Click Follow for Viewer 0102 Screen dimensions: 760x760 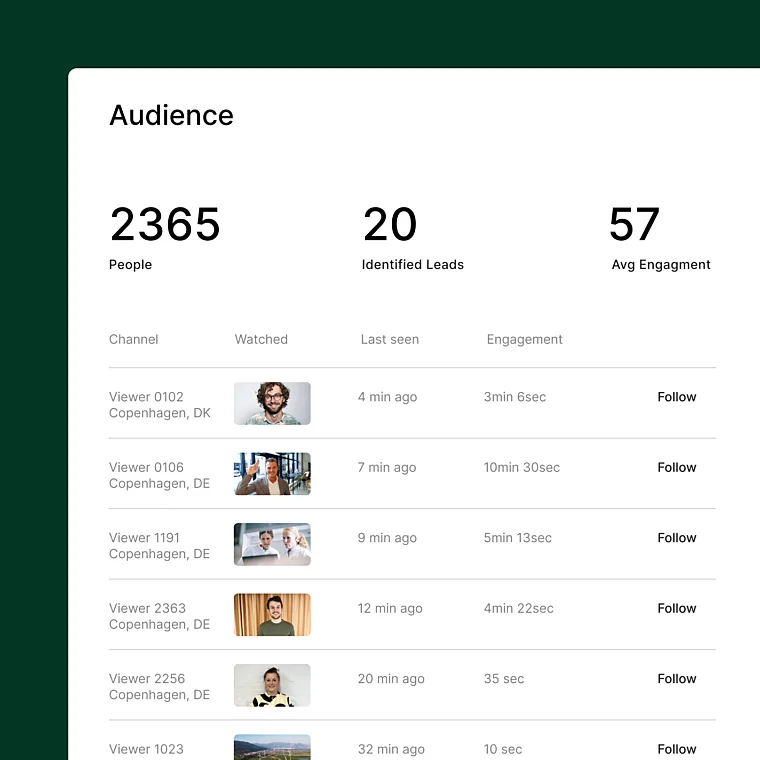(x=676, y=397)
